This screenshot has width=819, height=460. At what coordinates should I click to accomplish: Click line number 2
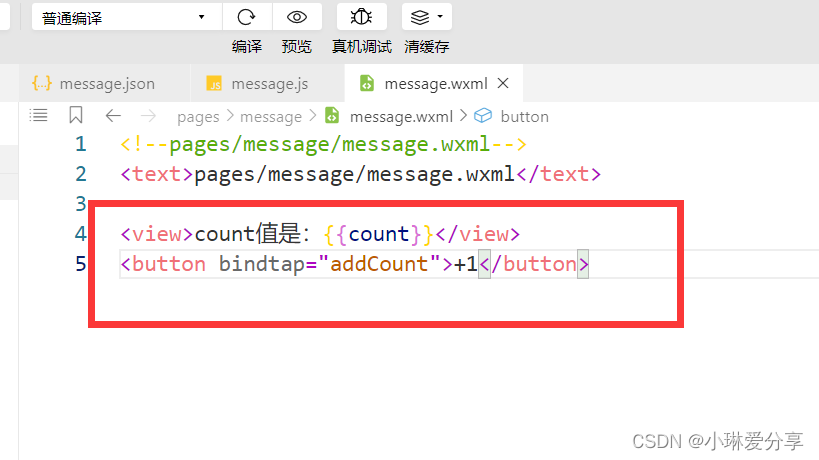(80, 174)
